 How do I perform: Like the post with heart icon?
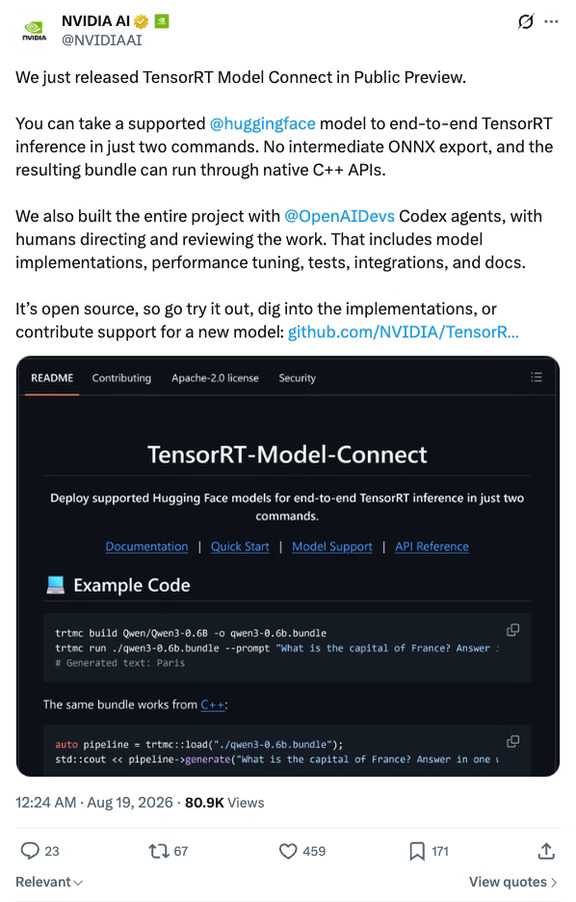click(288, 851)
